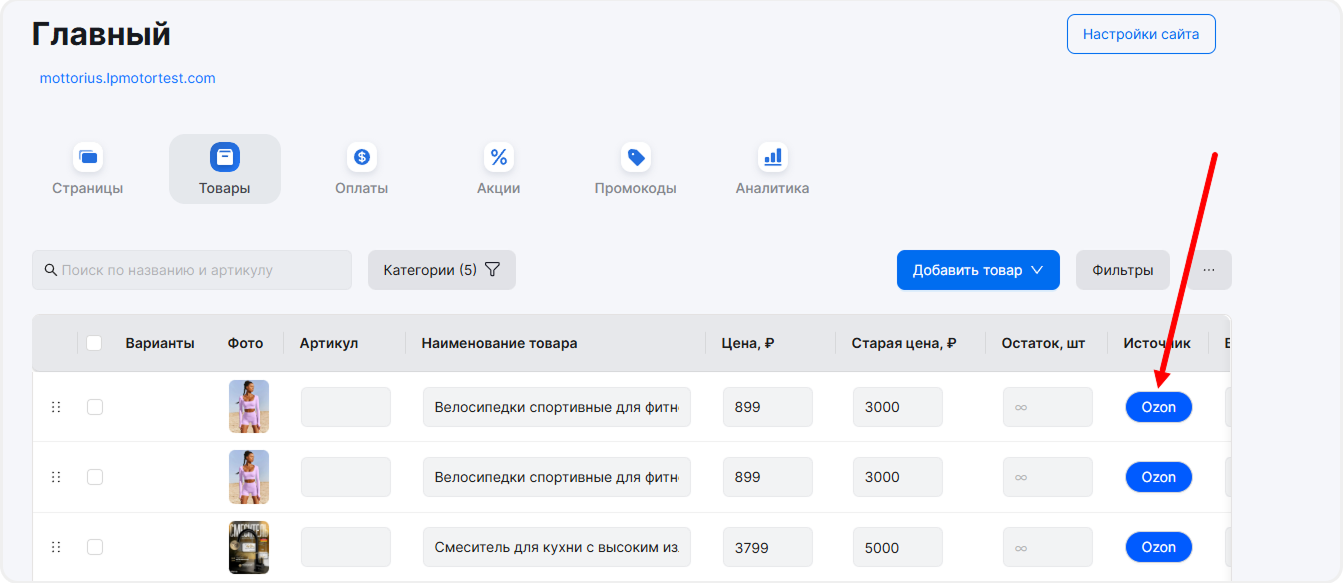Toggle the select-all checkbox in table header

(94, 343)
